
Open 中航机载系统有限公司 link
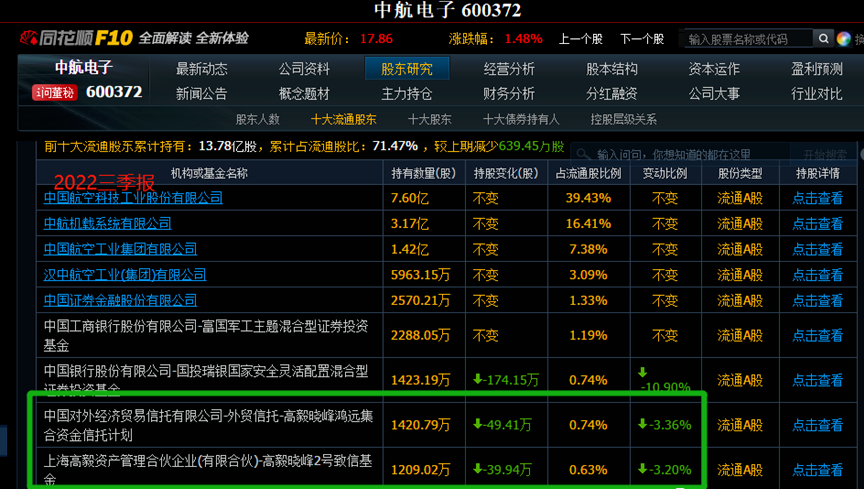pyautogui.click(x=107, y=223)
